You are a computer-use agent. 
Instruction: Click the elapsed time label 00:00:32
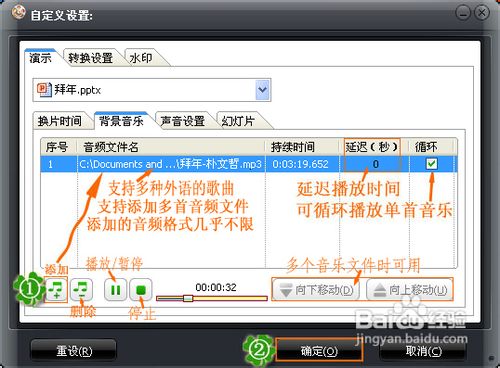pos(216,287)
